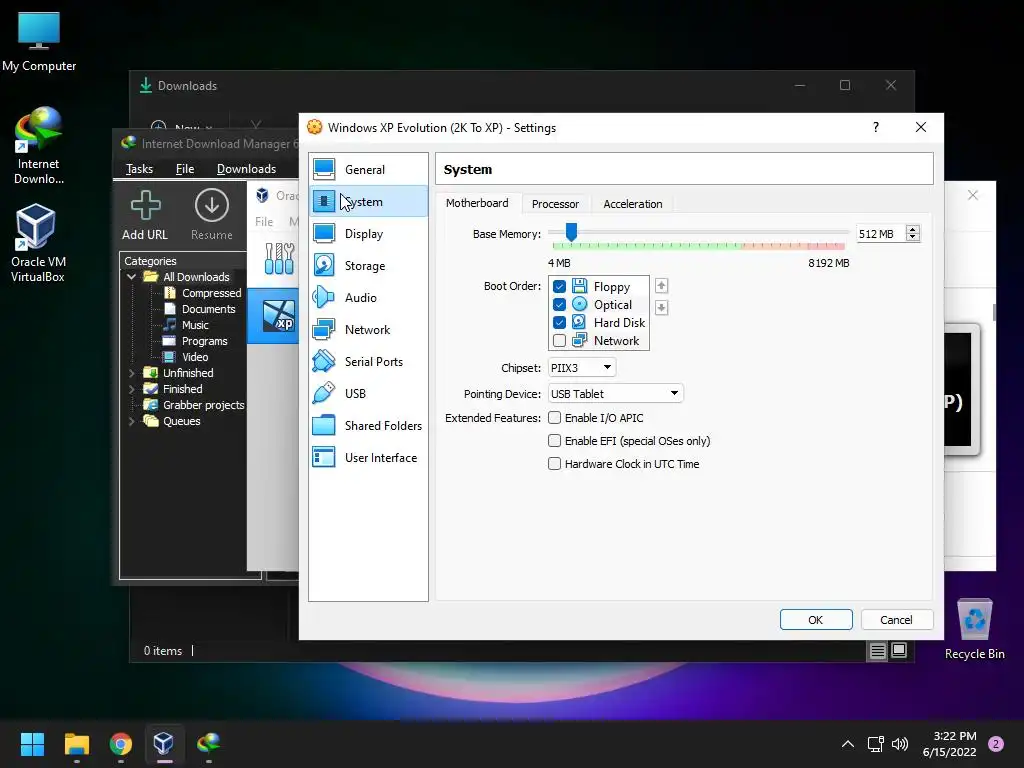The image size is (1024, 768).
Task: Enable Hardware Clock in UTC Time
Action: coord(554,464)
